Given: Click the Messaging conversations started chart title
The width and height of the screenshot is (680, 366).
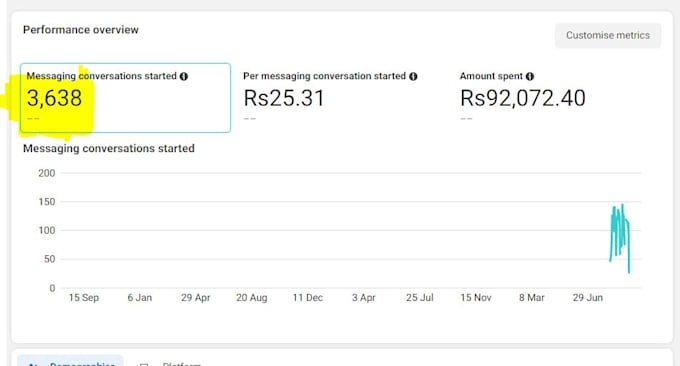Looking at the screenshot, I should pyautogui.click(x=109, y=148).
